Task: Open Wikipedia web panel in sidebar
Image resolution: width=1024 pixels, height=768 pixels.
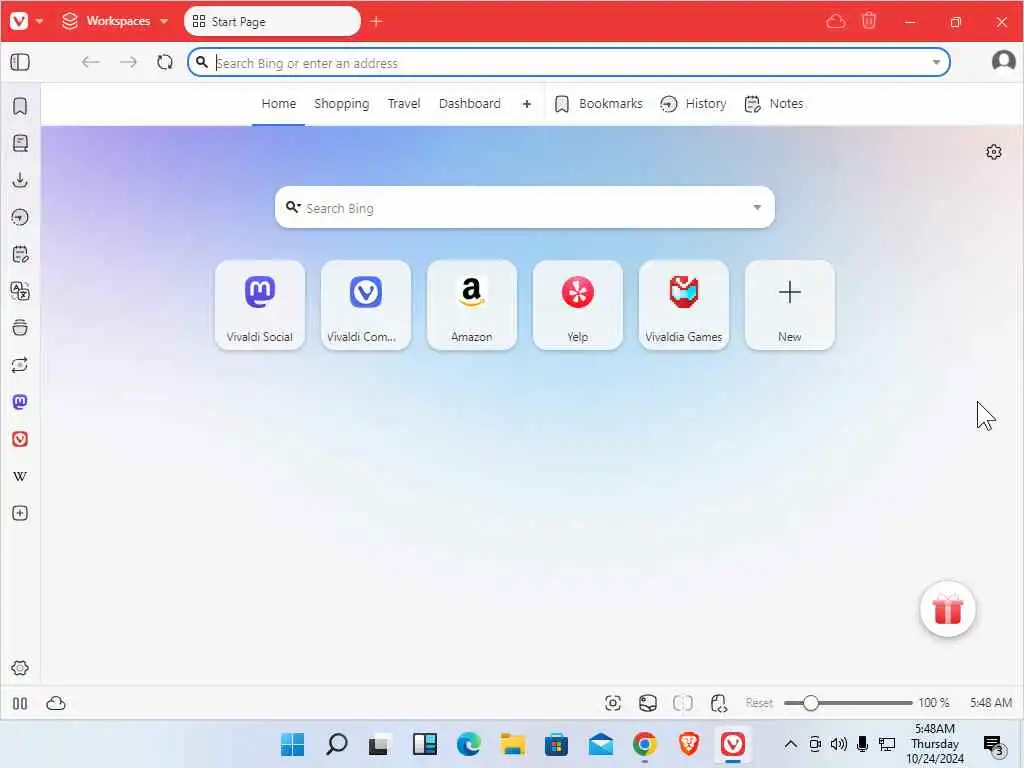Action: (20, 476)
